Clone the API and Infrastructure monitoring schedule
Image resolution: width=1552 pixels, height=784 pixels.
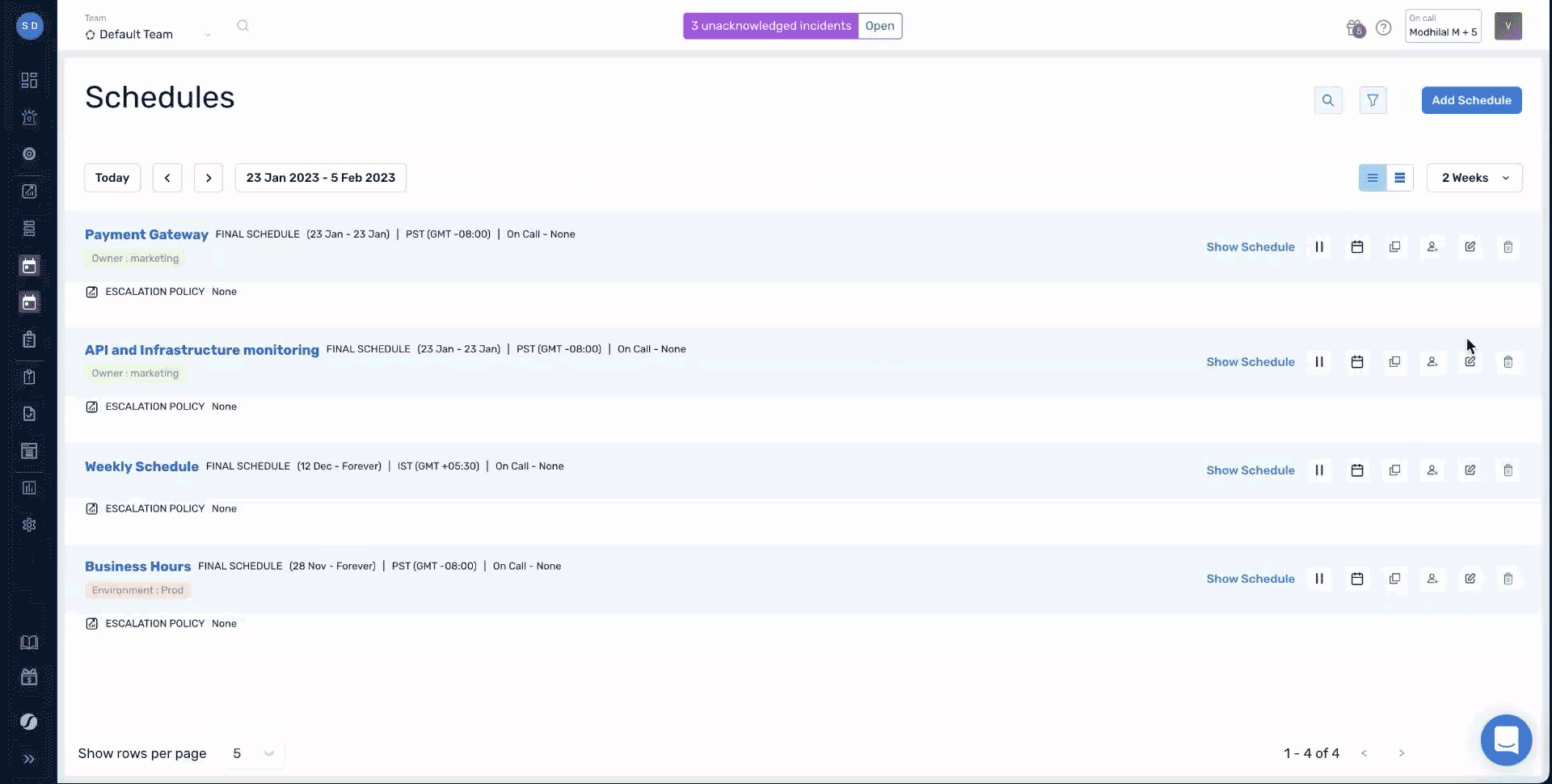coord(1394,362)
